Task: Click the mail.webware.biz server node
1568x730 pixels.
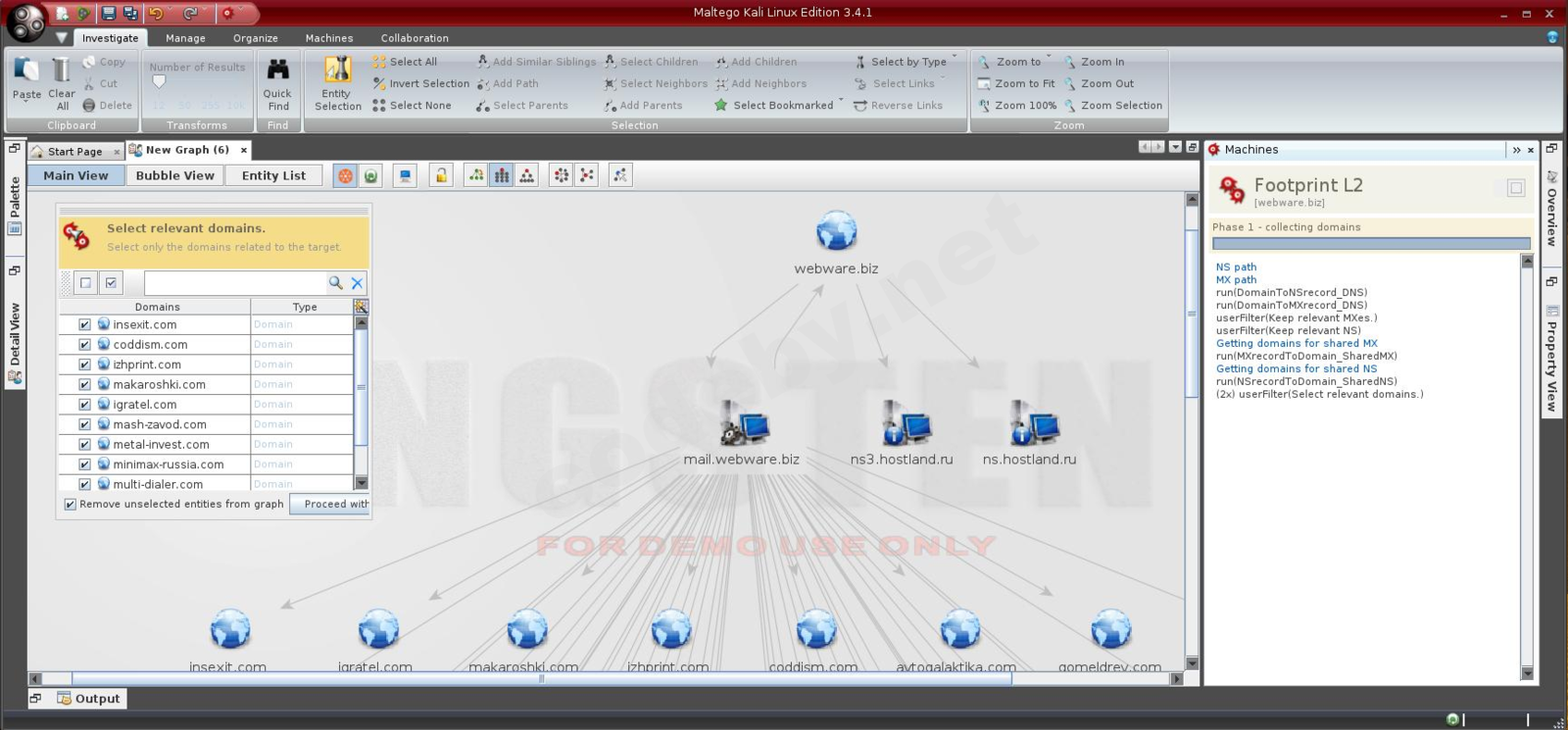Action: tap(745, 423)
